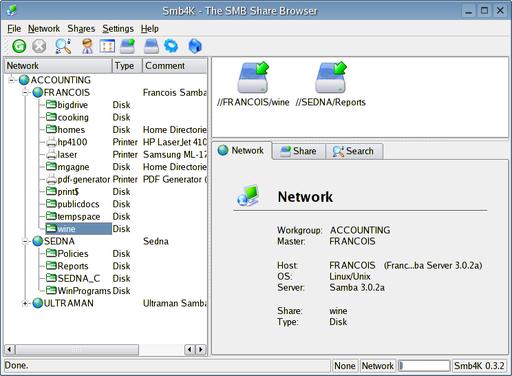The image size is (512, 376).
Task: Click the 'Samba 3.0.2a' server value
Action: point(357,287)
